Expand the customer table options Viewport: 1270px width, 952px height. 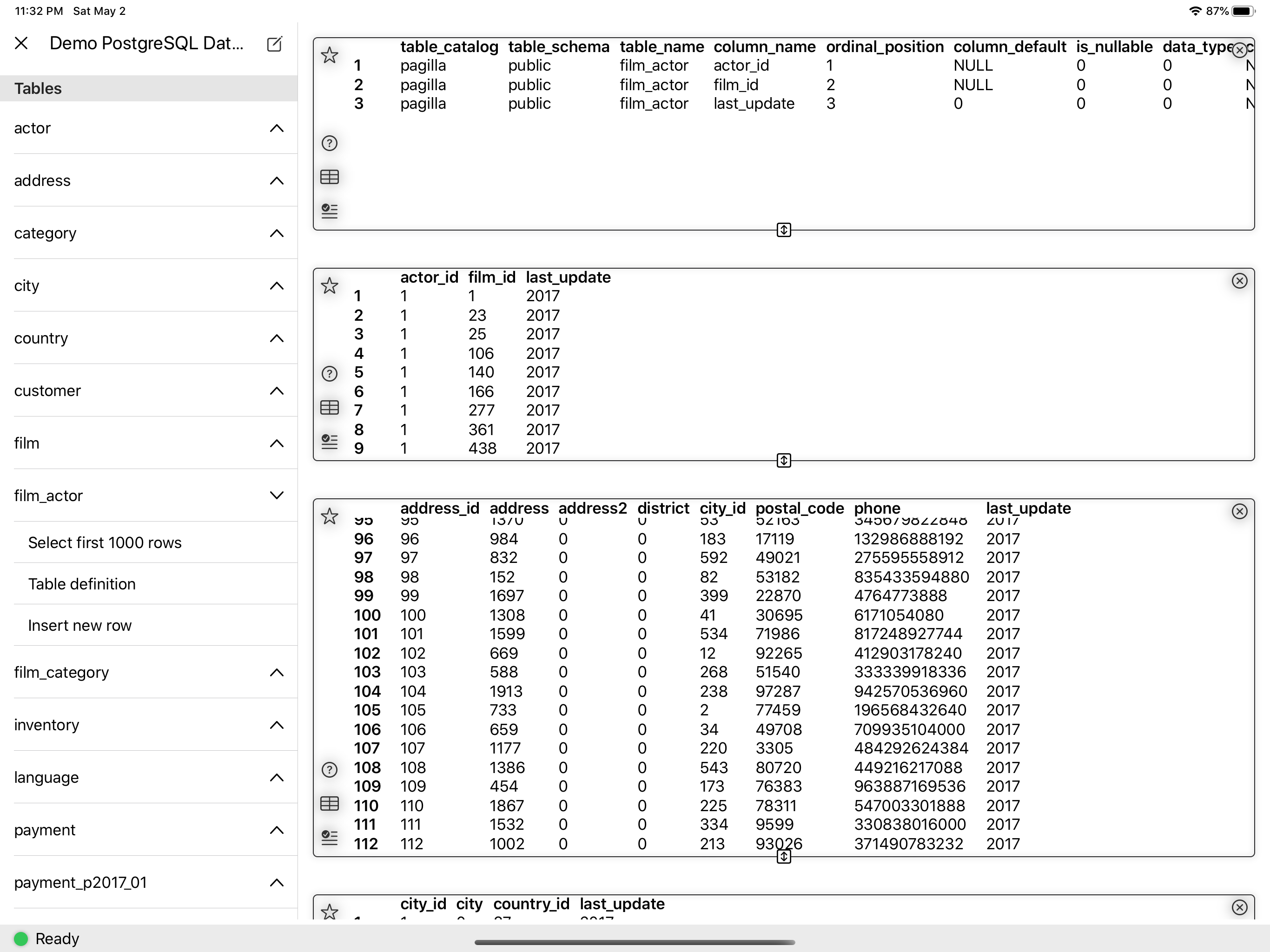pos(278,390)
